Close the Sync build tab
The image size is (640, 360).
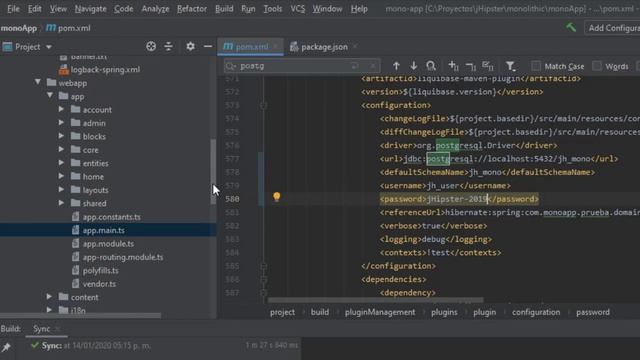[x=58, y=329]
